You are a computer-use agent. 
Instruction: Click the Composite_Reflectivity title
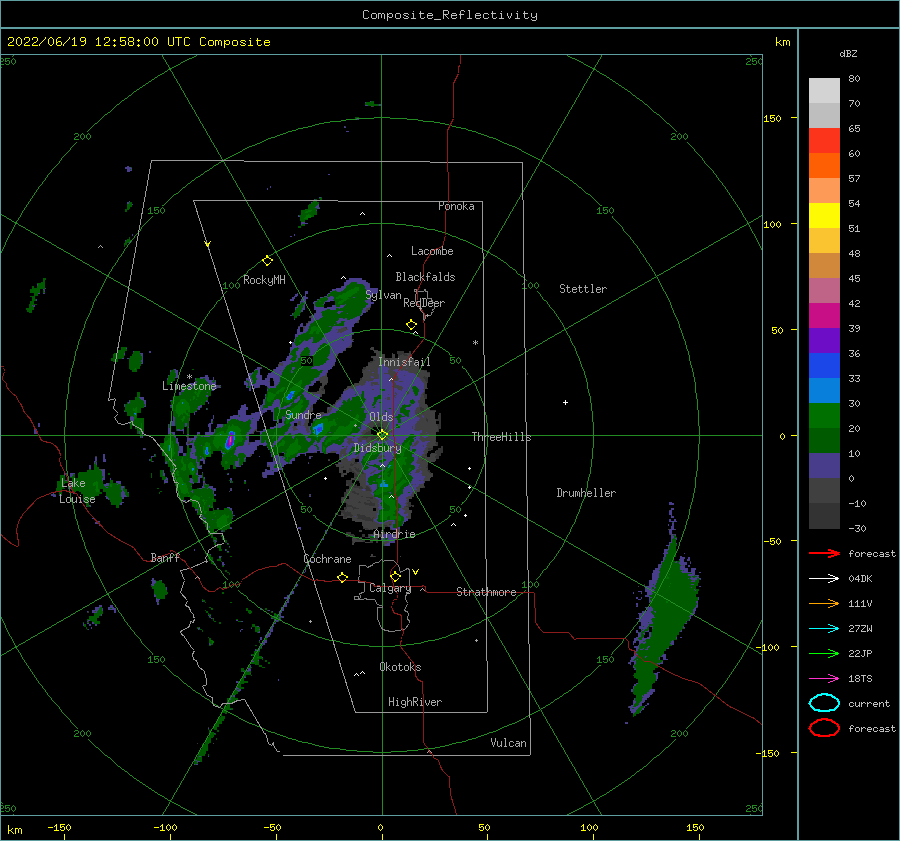click(449, 15)
